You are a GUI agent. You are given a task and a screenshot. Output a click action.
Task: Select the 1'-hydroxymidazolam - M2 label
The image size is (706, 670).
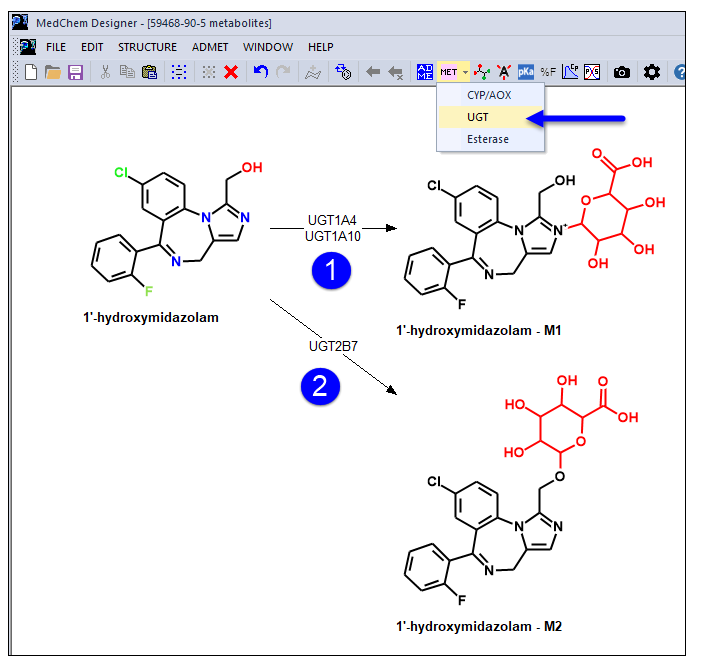coord(479,626)
